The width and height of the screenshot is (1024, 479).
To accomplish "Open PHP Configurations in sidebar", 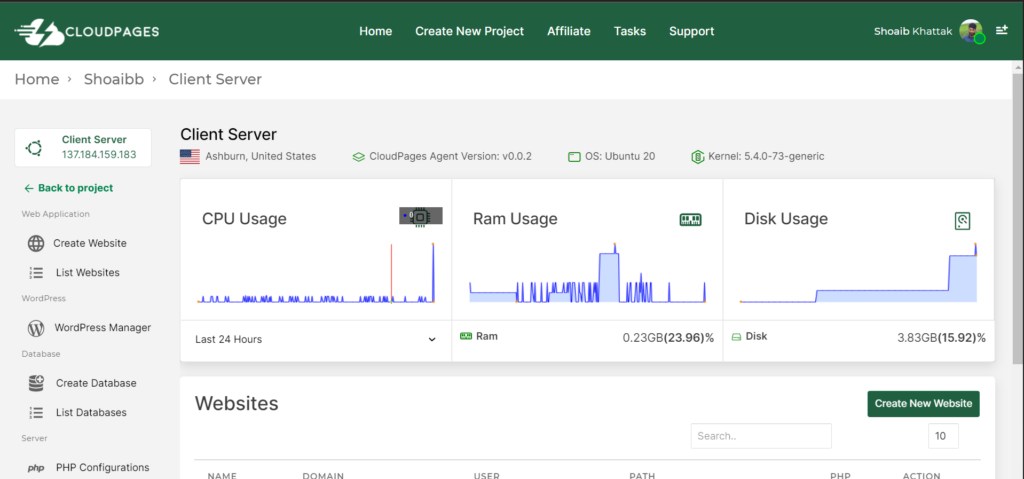I will (x=103, y=467).
